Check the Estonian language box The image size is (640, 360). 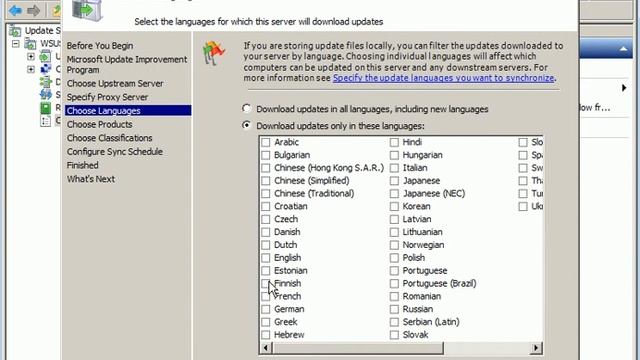266,271
